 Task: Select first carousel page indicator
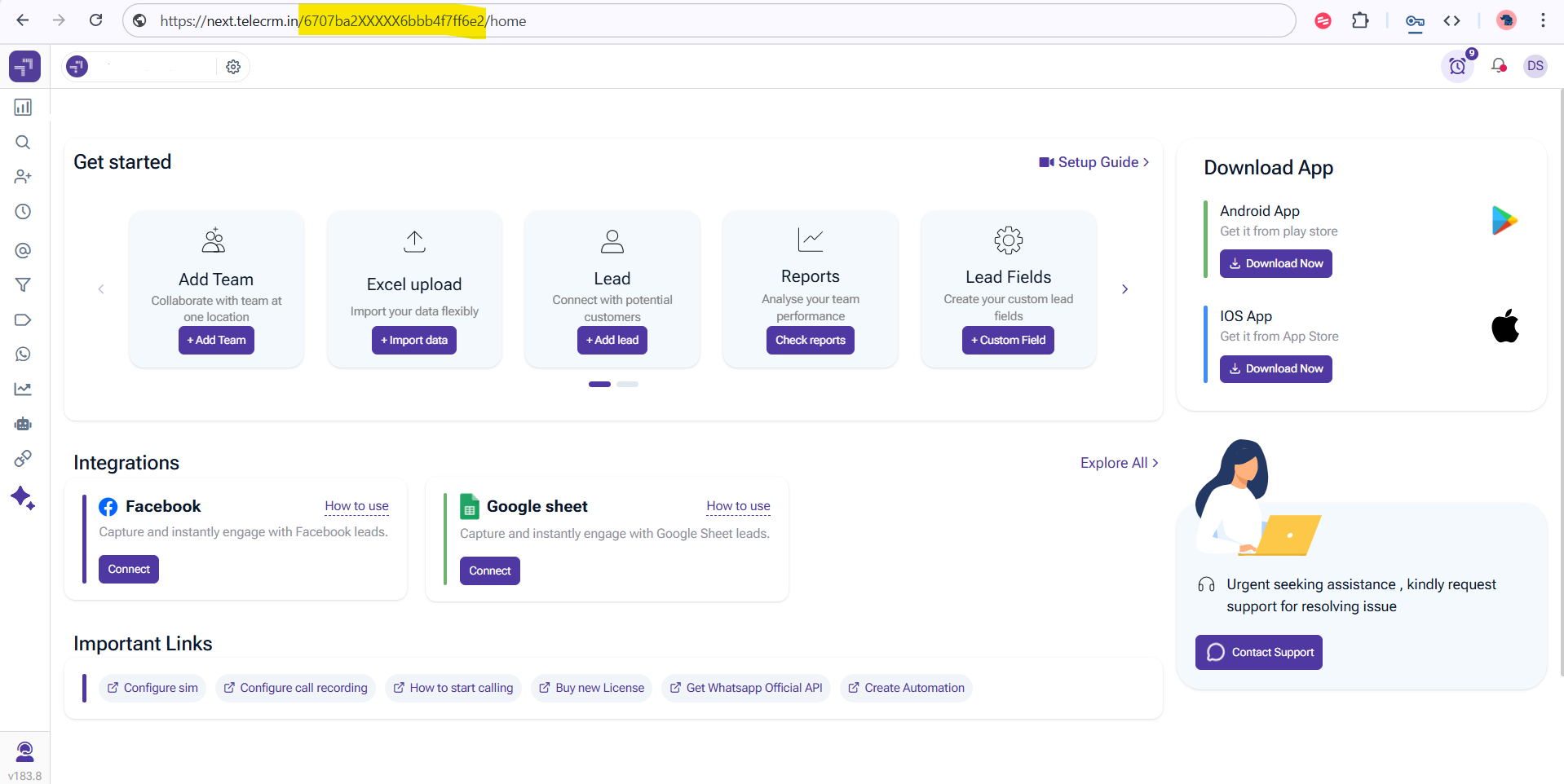click(x=599, y=384)
